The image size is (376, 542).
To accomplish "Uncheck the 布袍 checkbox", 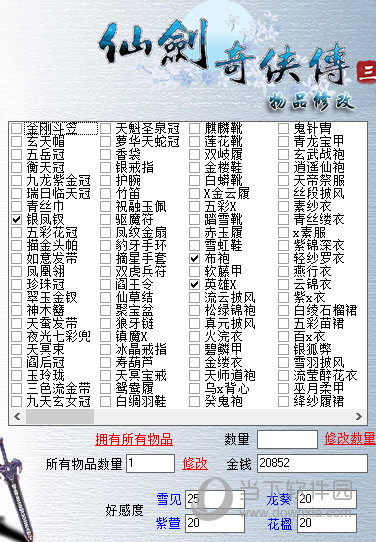I will pyautogui.click(x=195, y=259).
